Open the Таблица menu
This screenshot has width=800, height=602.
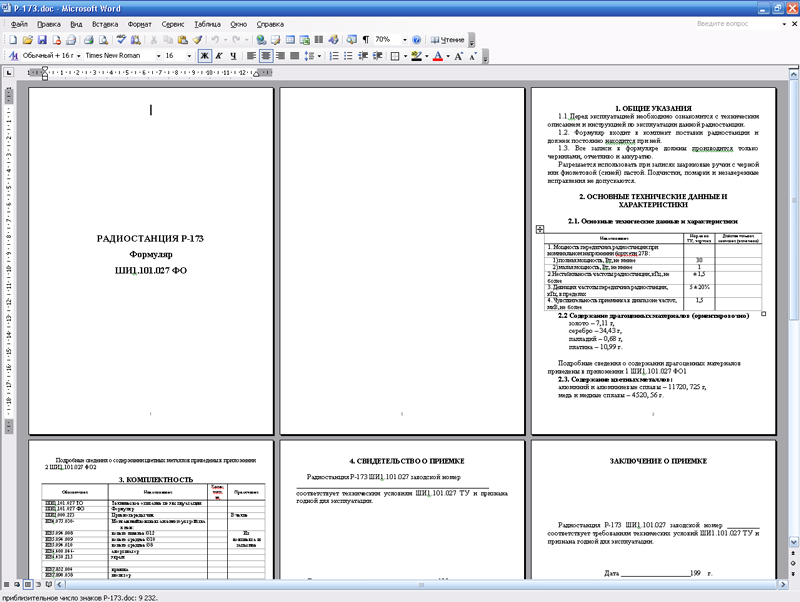click(x=208, y=22)
